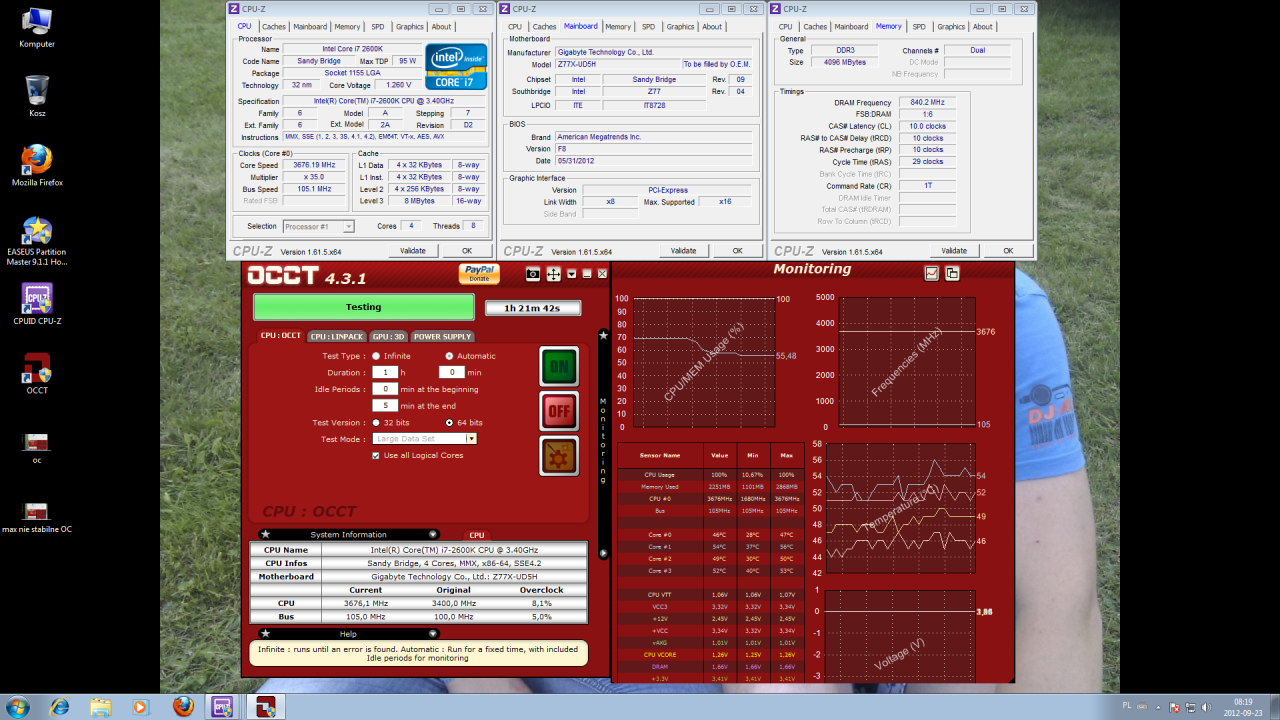1280x720 pixels.
Task: Select the CPU : OCCT tab
Action: 280,336
